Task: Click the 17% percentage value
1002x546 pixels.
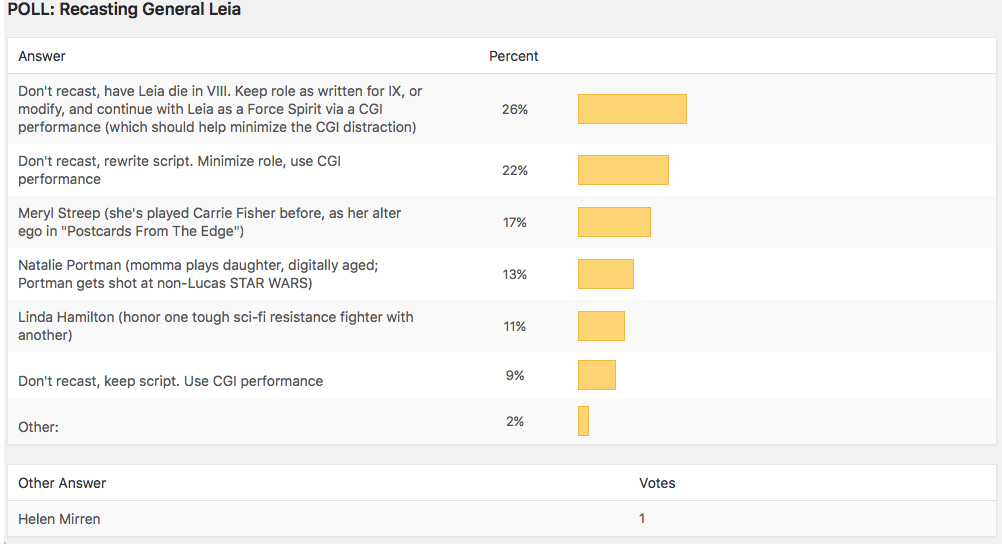Action: [x=515, y=222]
